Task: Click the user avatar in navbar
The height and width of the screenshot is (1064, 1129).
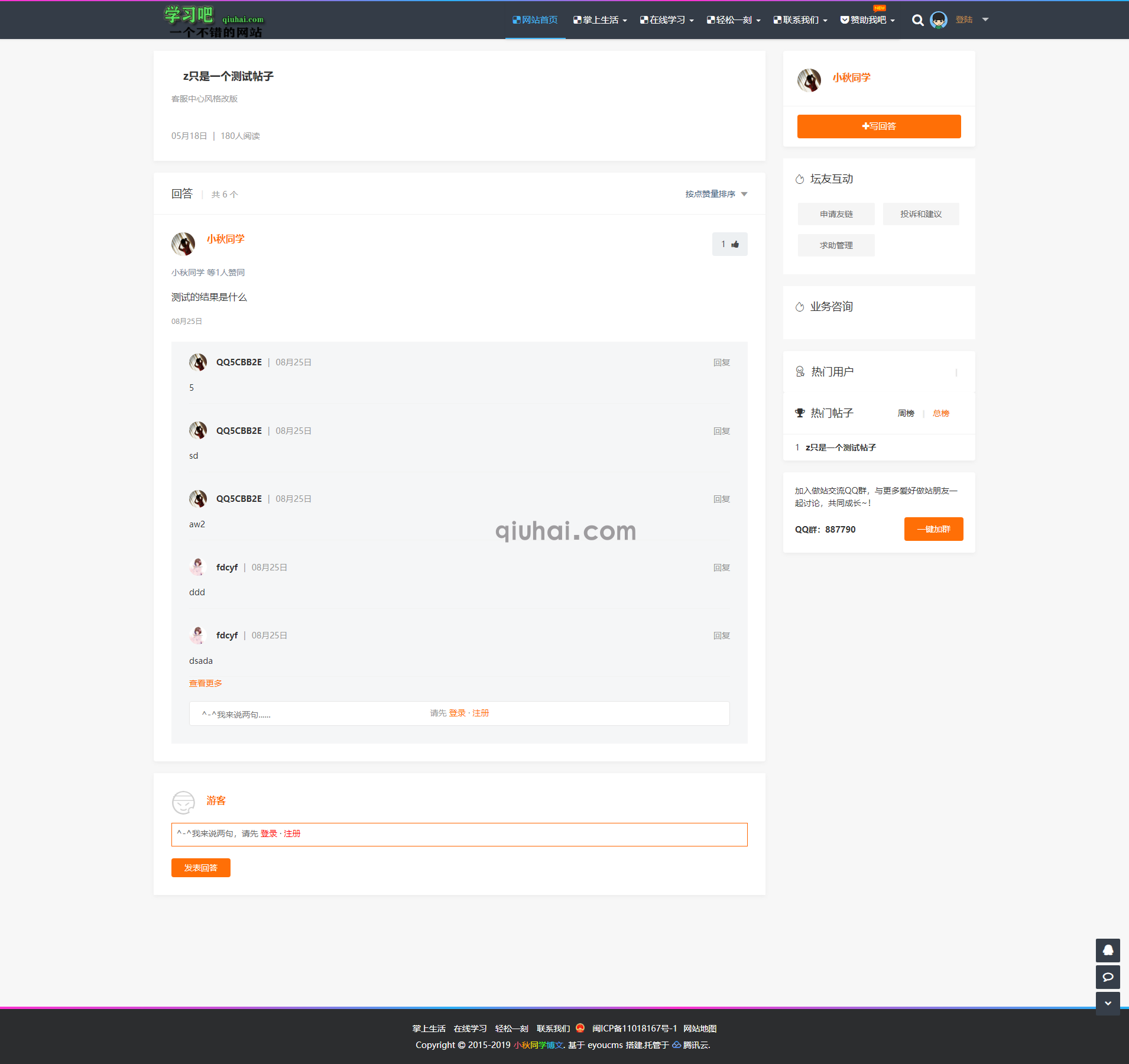Action: click(938, 20)
